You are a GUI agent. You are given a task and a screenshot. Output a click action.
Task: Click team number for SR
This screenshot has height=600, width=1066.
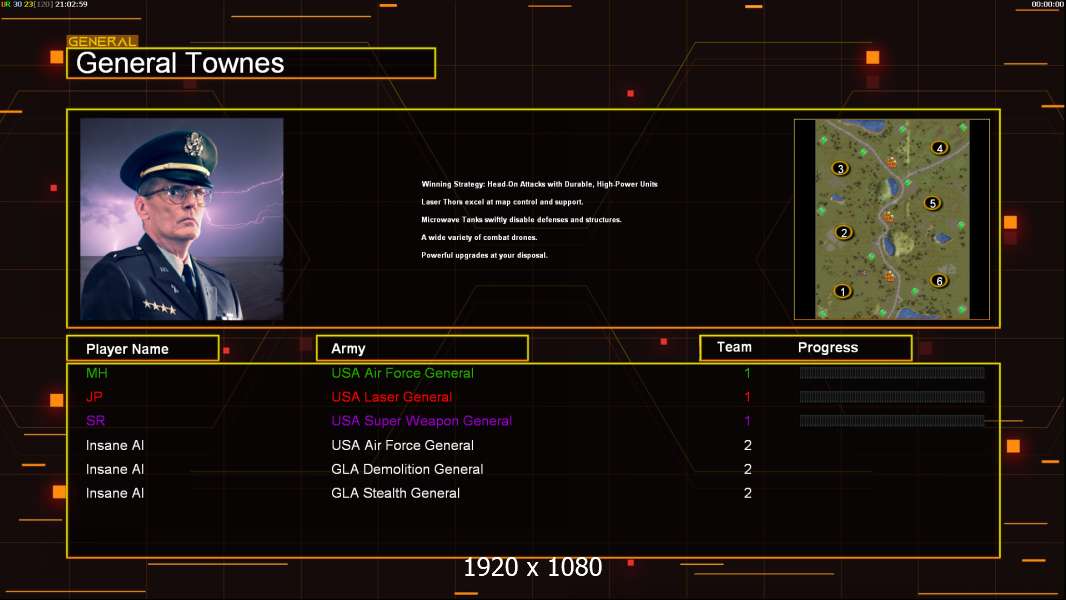tap(747, 421)
